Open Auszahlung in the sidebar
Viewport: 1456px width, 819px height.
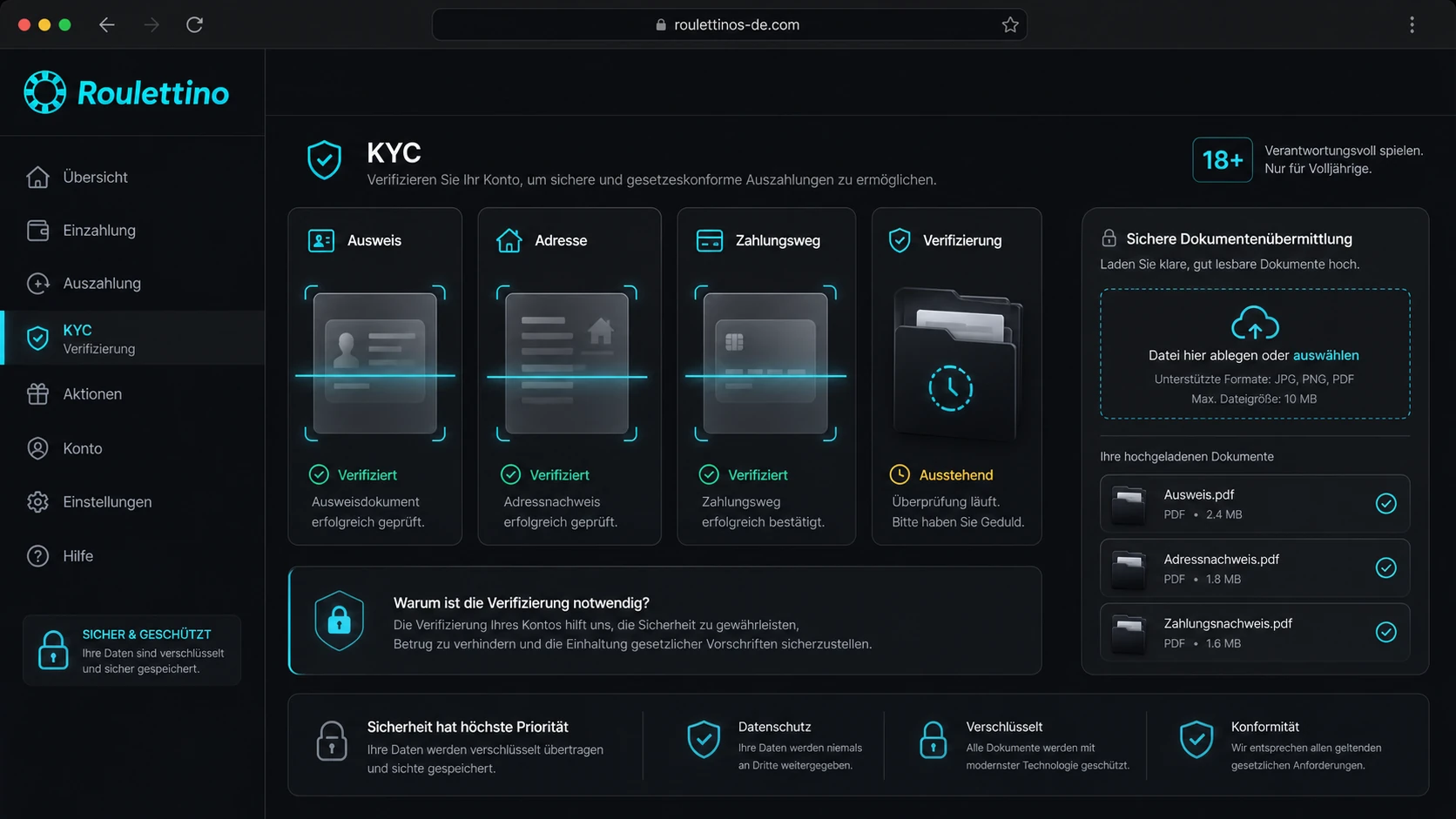coord(132,283)
